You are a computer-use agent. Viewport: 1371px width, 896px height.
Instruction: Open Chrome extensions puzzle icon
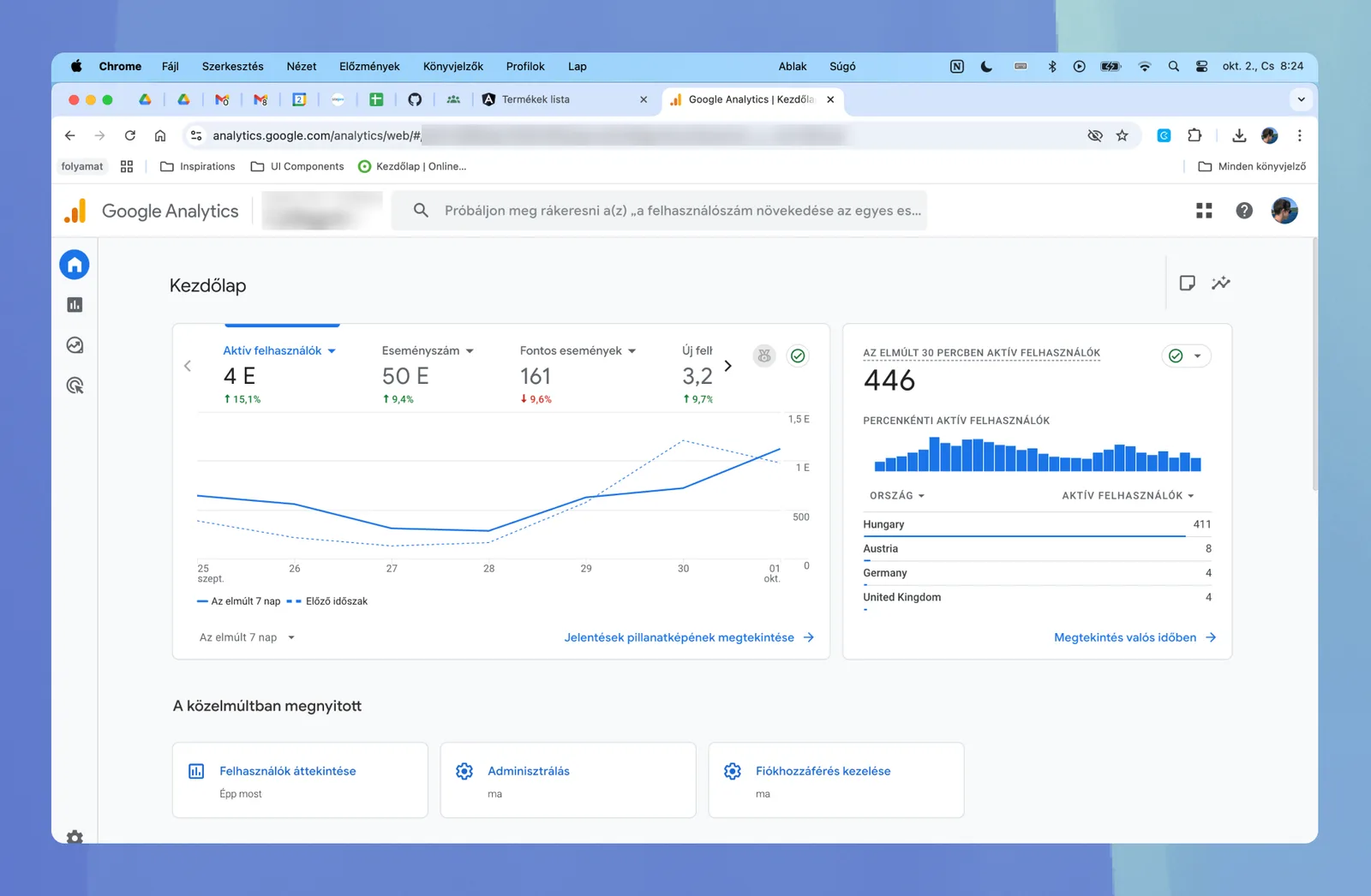pyautogui.click(x=1194, y=135)
